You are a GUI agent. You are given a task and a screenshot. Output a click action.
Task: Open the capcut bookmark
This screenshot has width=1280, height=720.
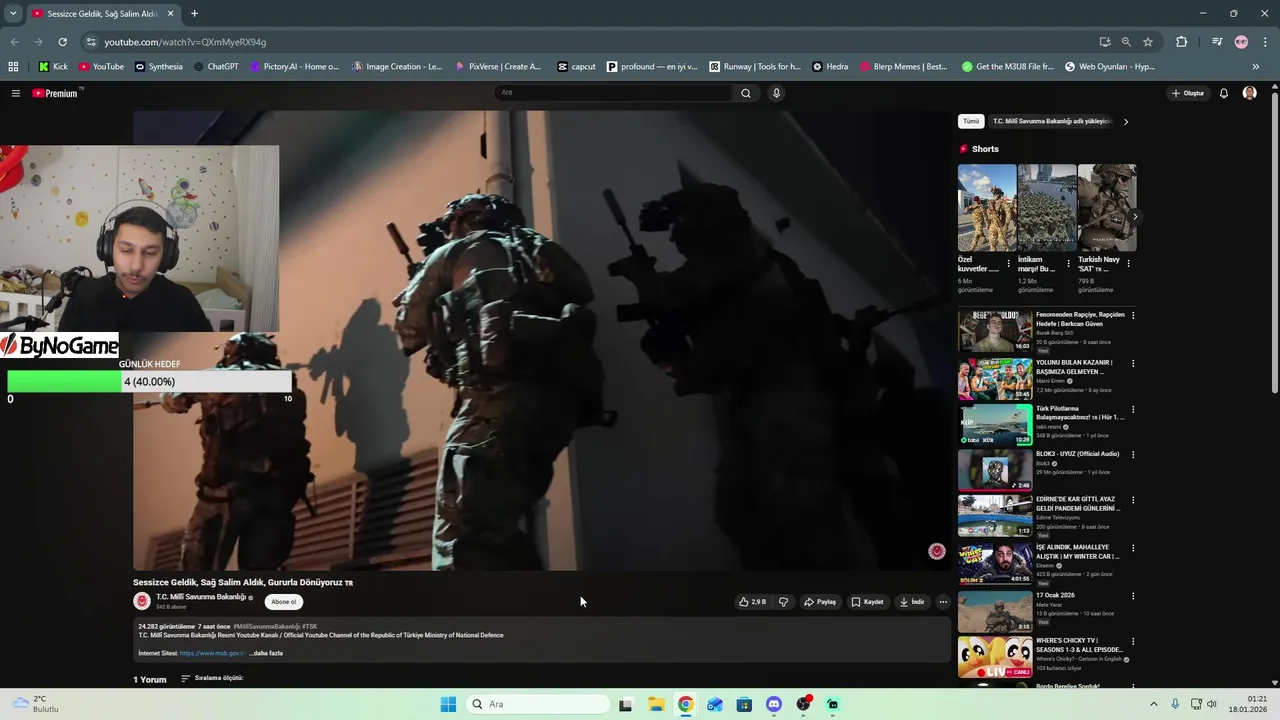point(576,67)
